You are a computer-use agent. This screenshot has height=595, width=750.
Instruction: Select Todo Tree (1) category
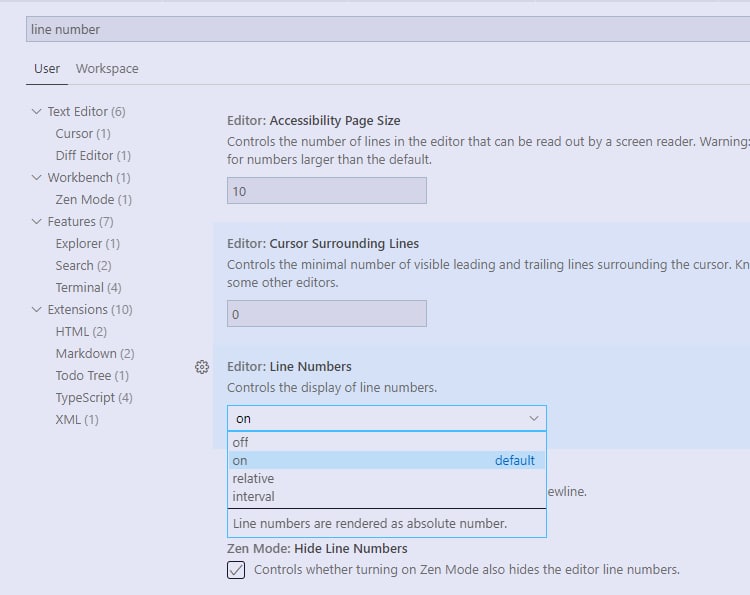click(92, 375)
